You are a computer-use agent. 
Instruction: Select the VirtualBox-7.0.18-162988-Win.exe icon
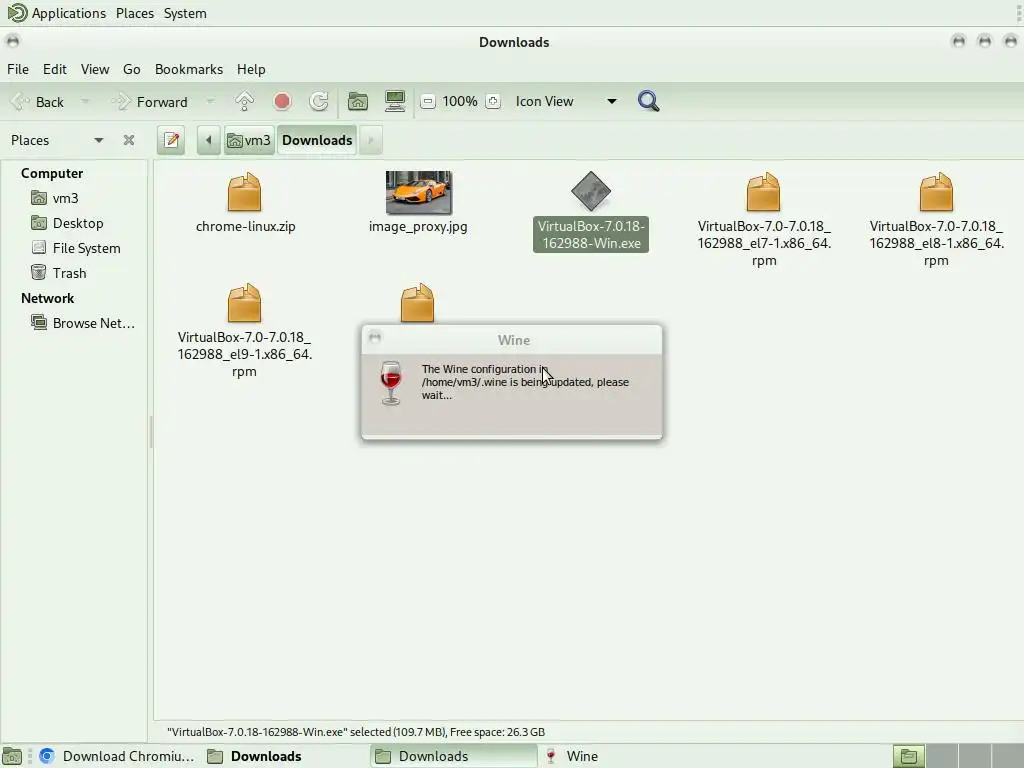pos(590,191)
